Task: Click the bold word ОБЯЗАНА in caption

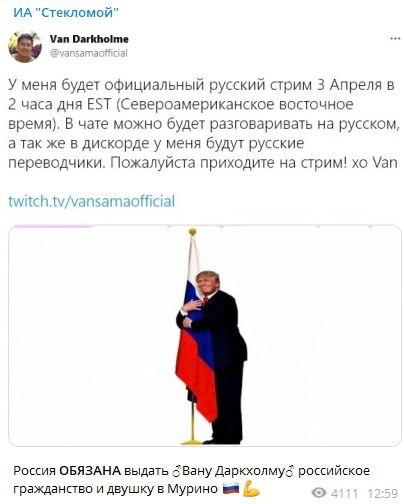Action: (90, 471)
